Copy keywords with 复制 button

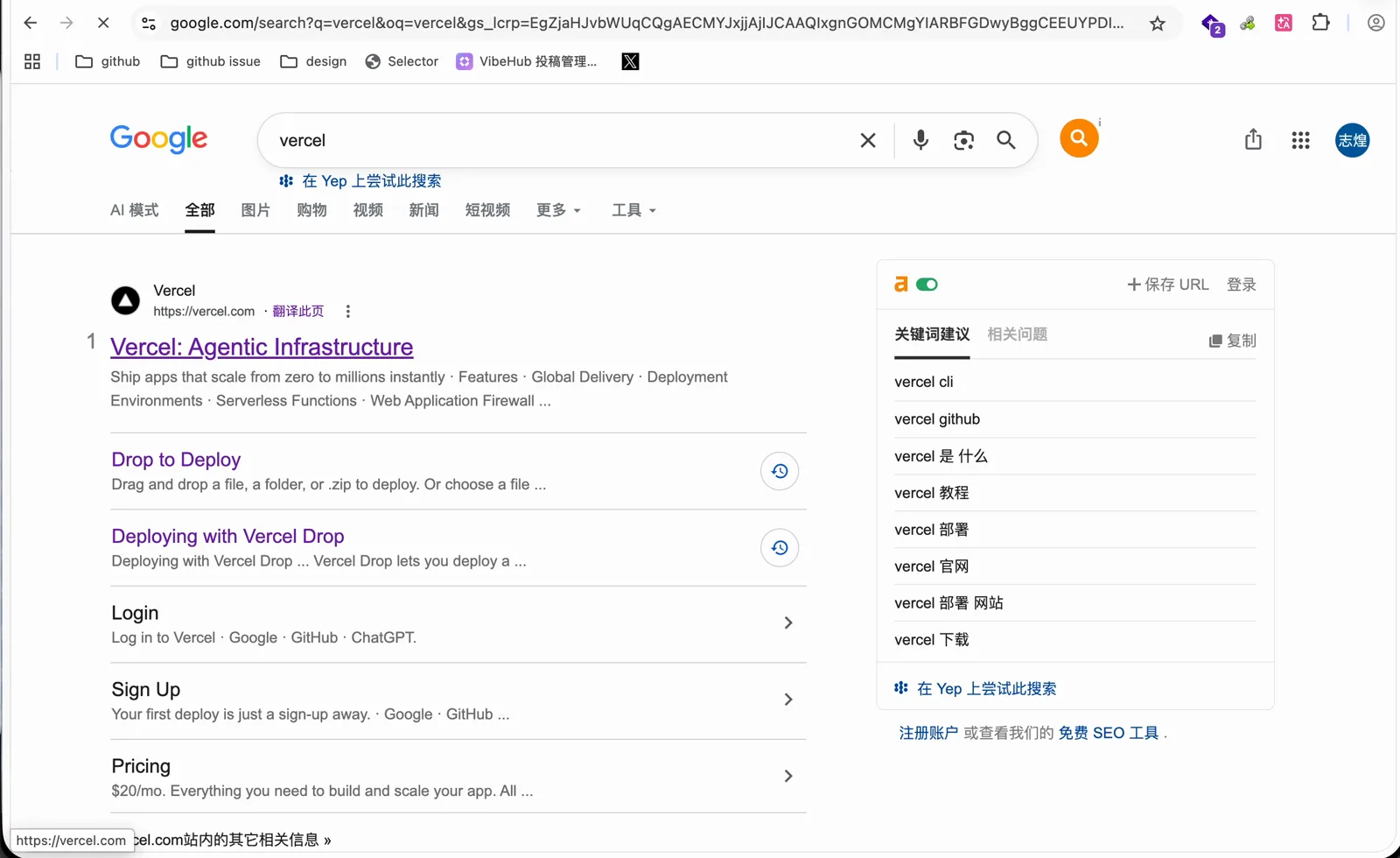[x=1232, y=341]
